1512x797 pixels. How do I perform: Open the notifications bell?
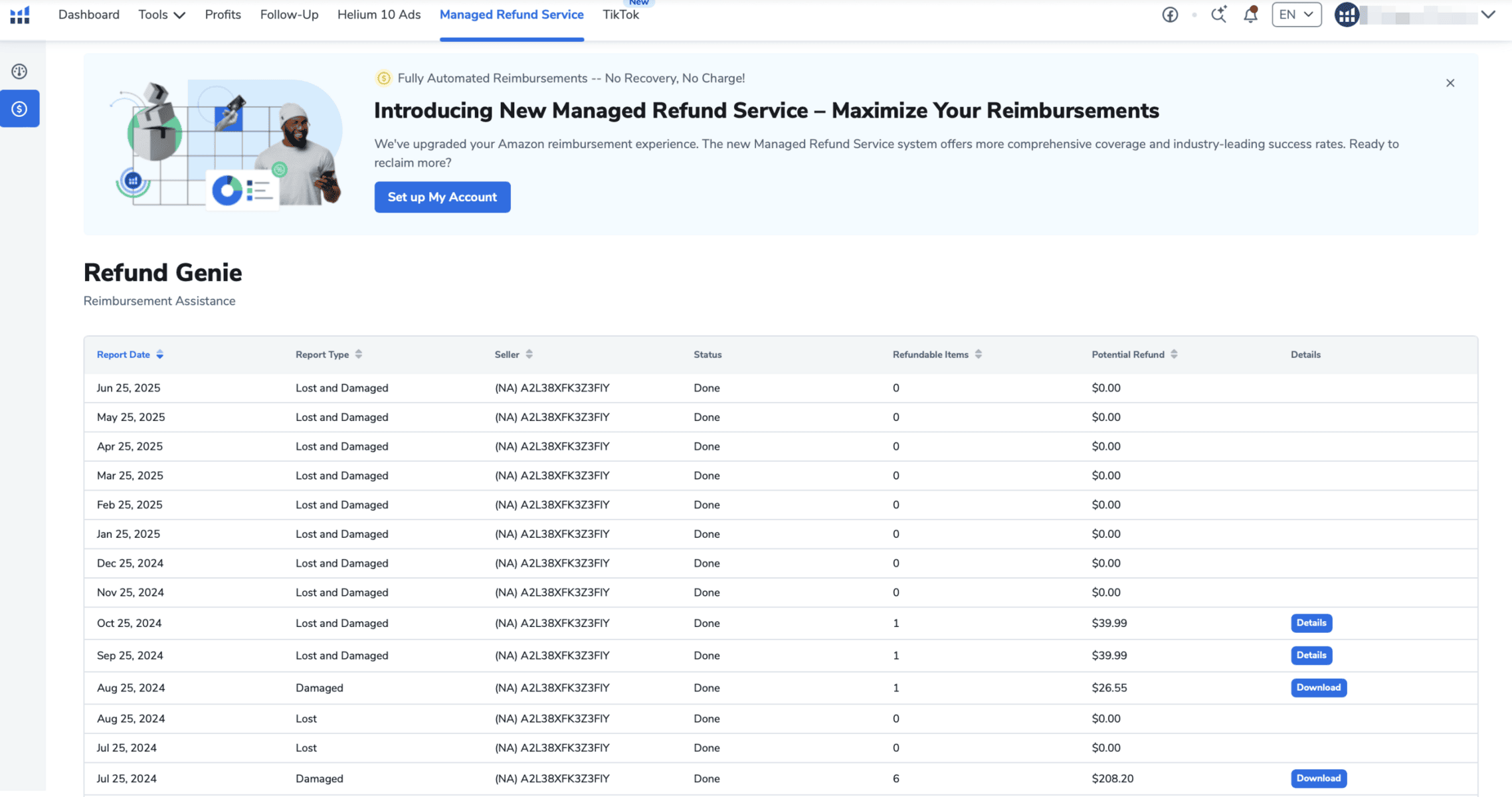click(x=1250, y=15)
